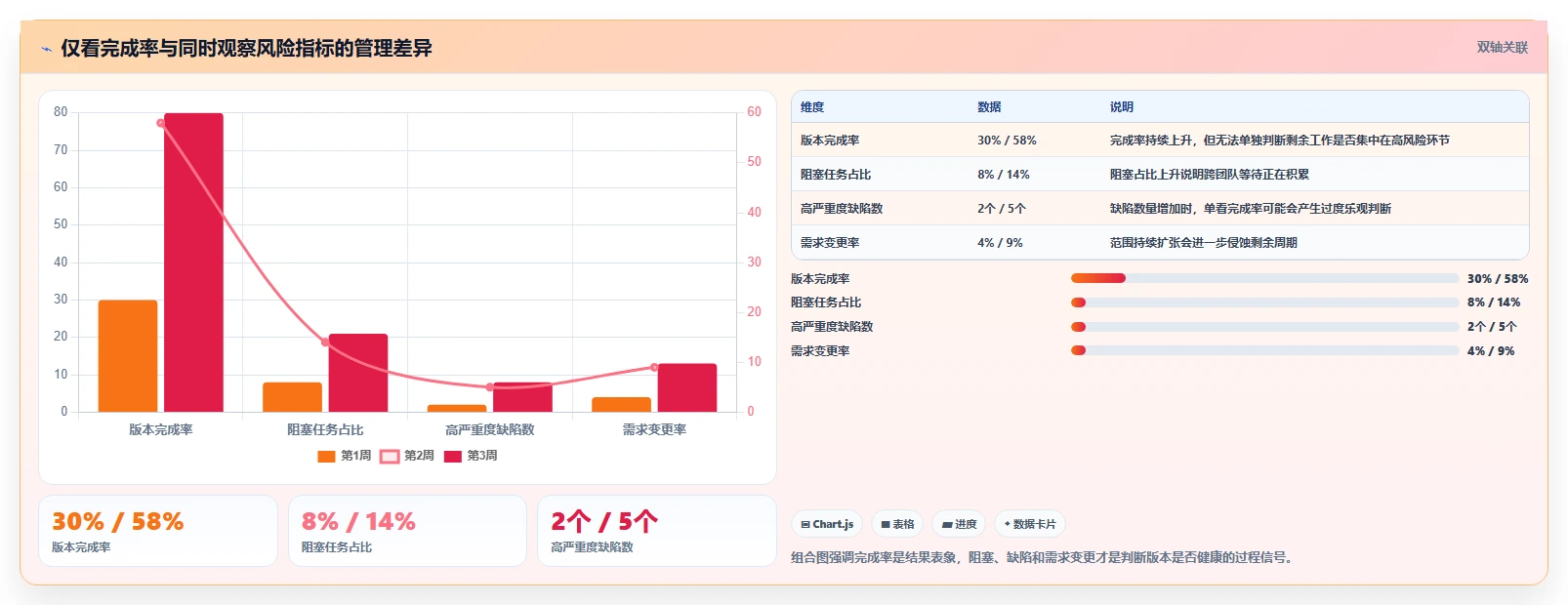Screen dimensions: 1568x605
Task: Click the 维度 column header
Action: [x=812, y=107]
